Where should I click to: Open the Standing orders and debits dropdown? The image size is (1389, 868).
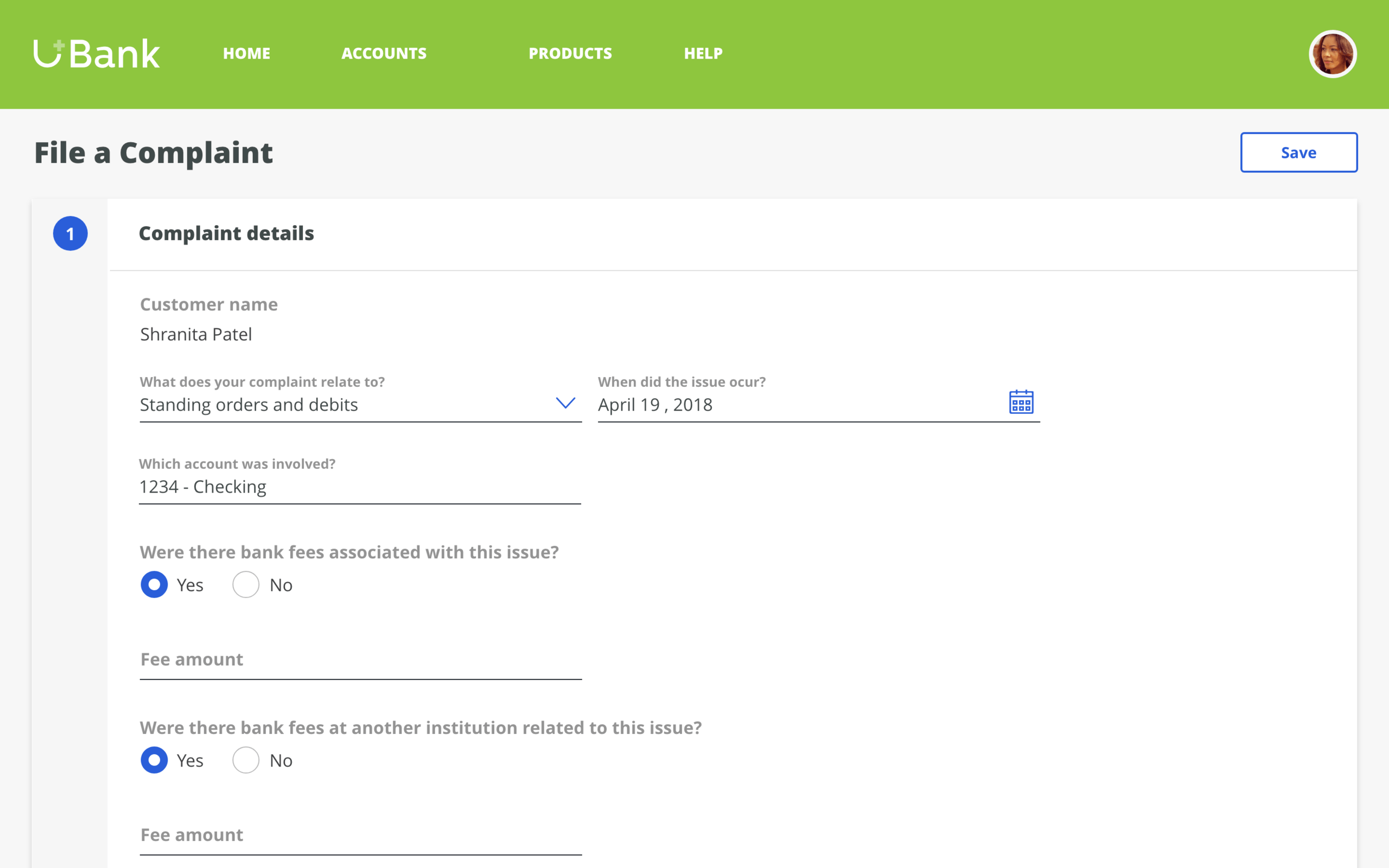(345, 405)
